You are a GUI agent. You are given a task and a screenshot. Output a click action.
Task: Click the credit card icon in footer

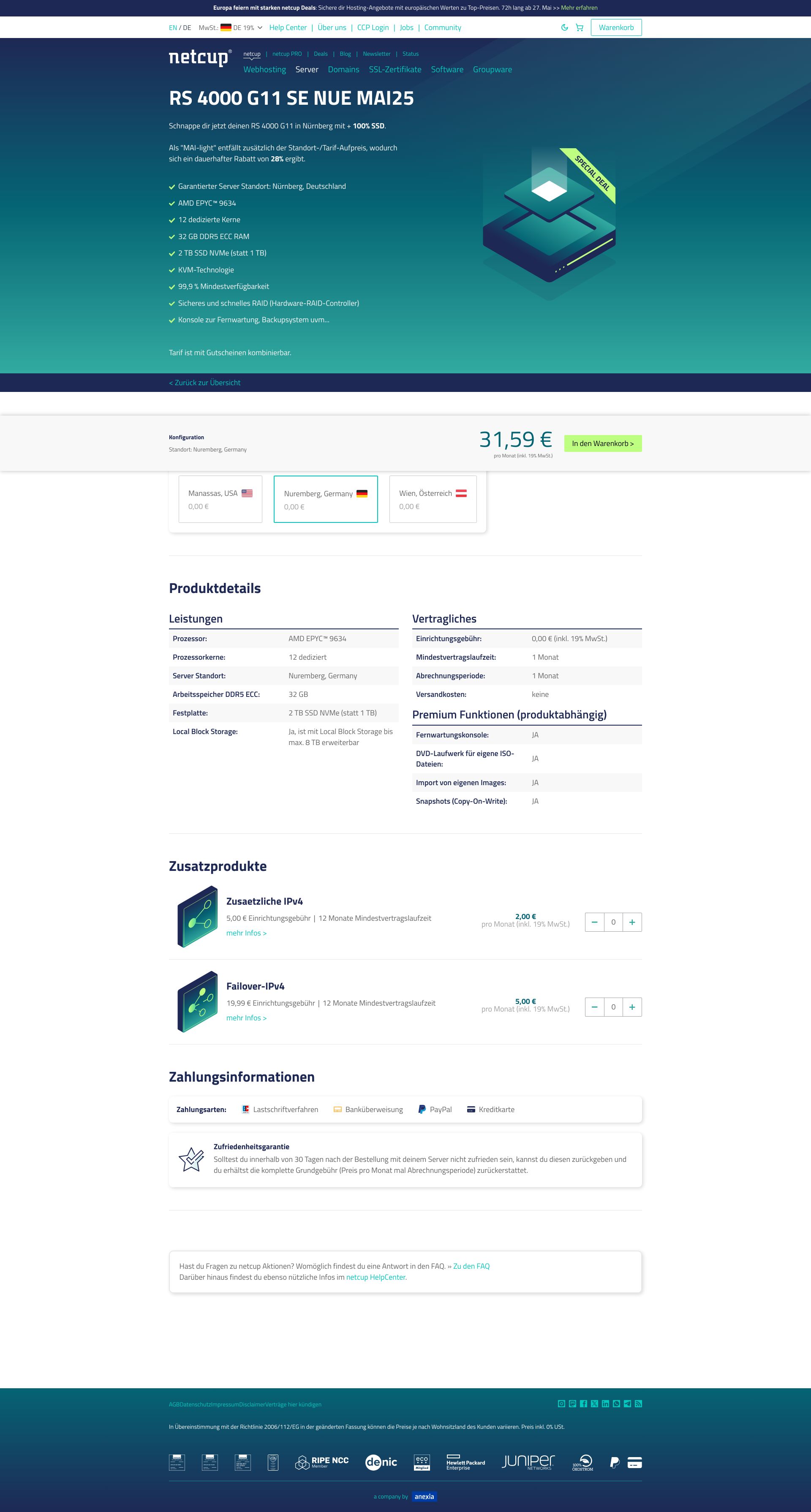pyautogui.click(x=634, y=1462)
